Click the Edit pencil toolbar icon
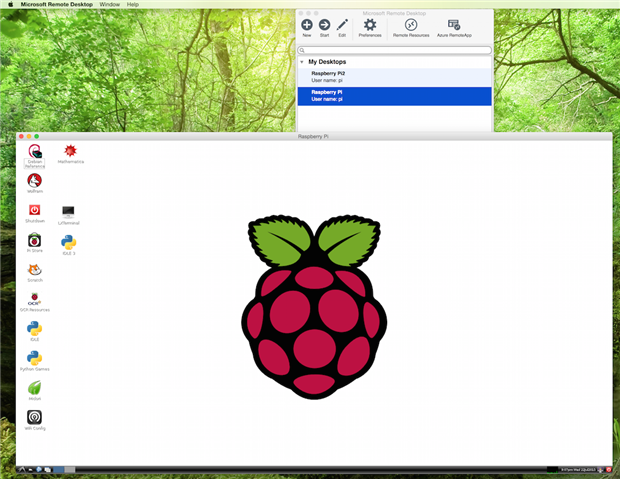620x479 pixels. 342,25
